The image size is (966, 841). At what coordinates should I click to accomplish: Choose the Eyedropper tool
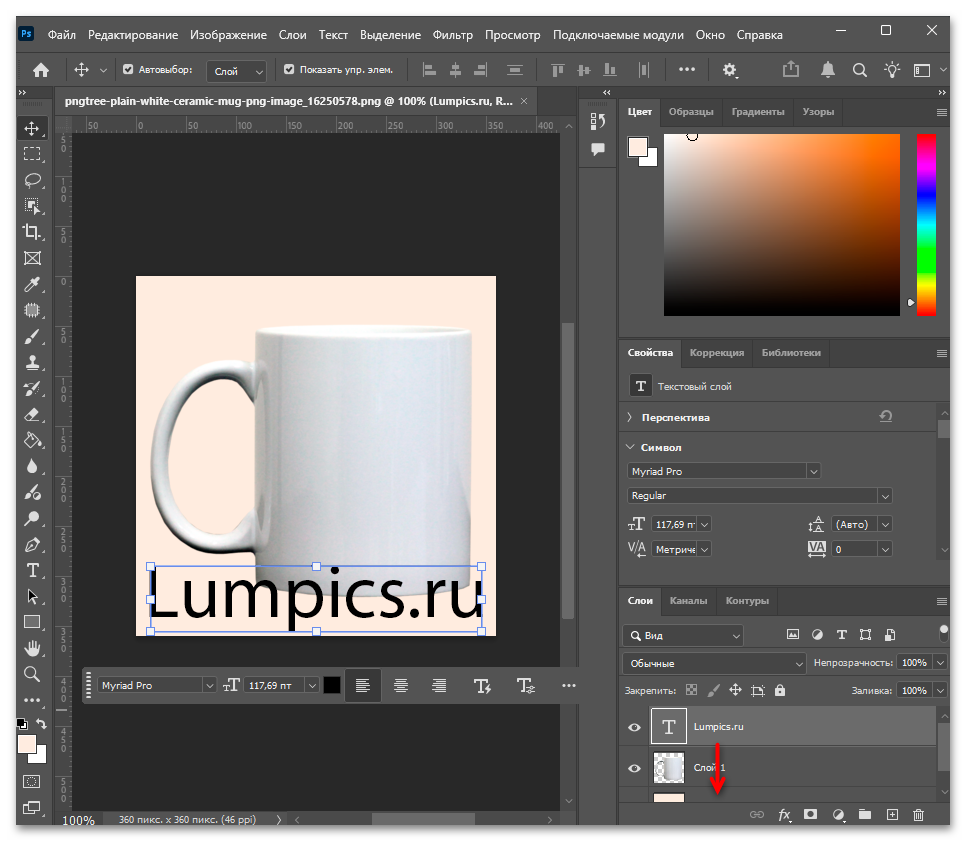click(32, 284)
